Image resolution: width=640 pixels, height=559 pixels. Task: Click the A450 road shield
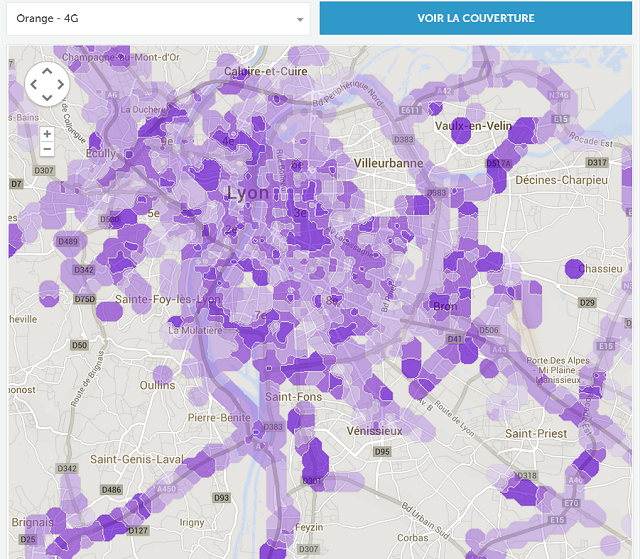[166, 489]
